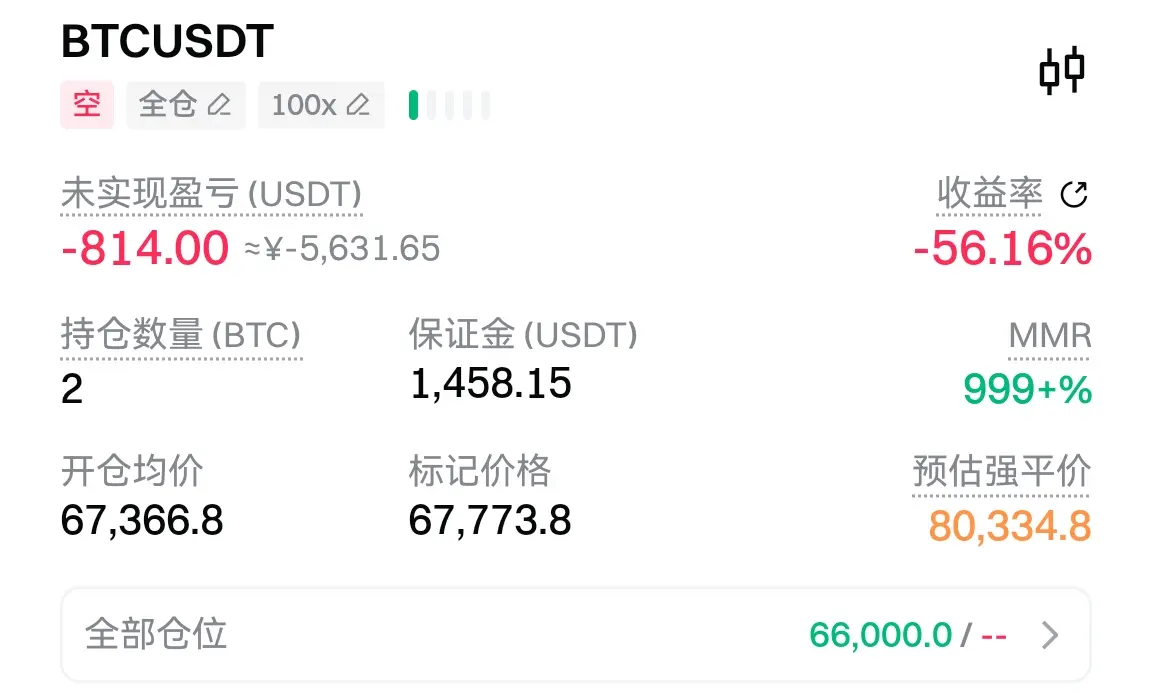Adjust leverage via 100x button

[x=321, y=105]
